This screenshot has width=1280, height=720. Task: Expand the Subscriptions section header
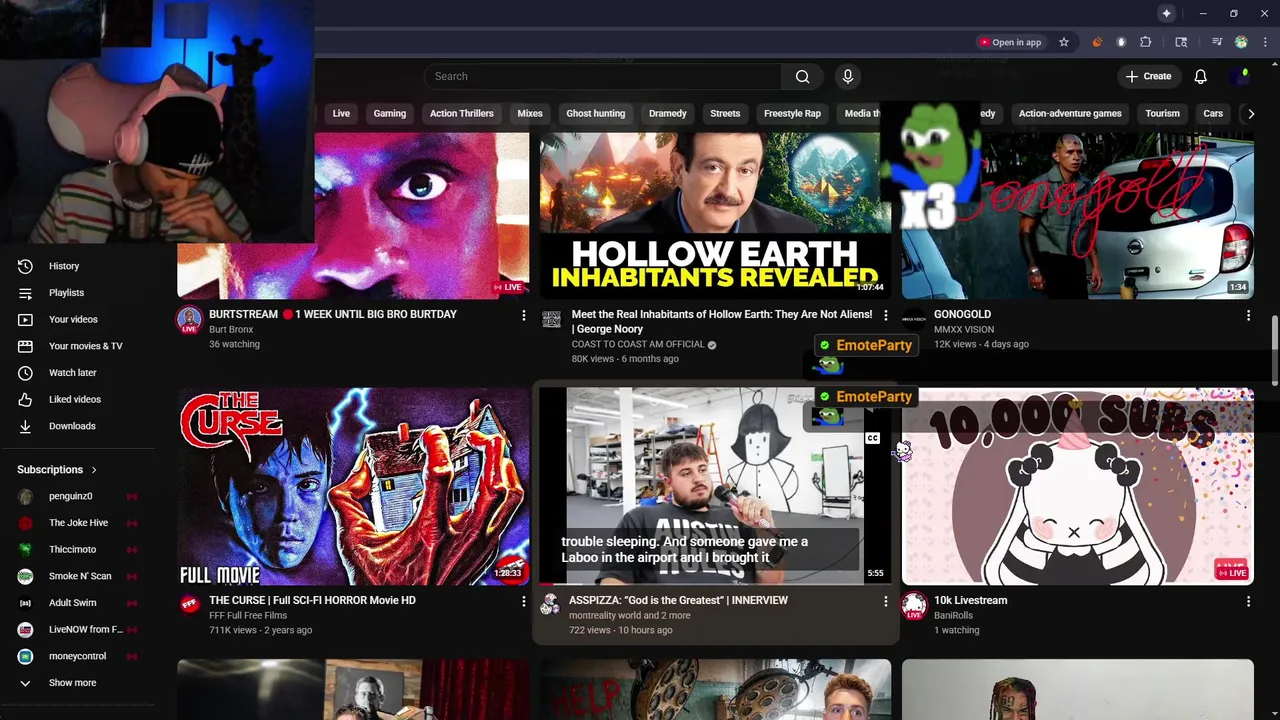click(x=58, y=470)
